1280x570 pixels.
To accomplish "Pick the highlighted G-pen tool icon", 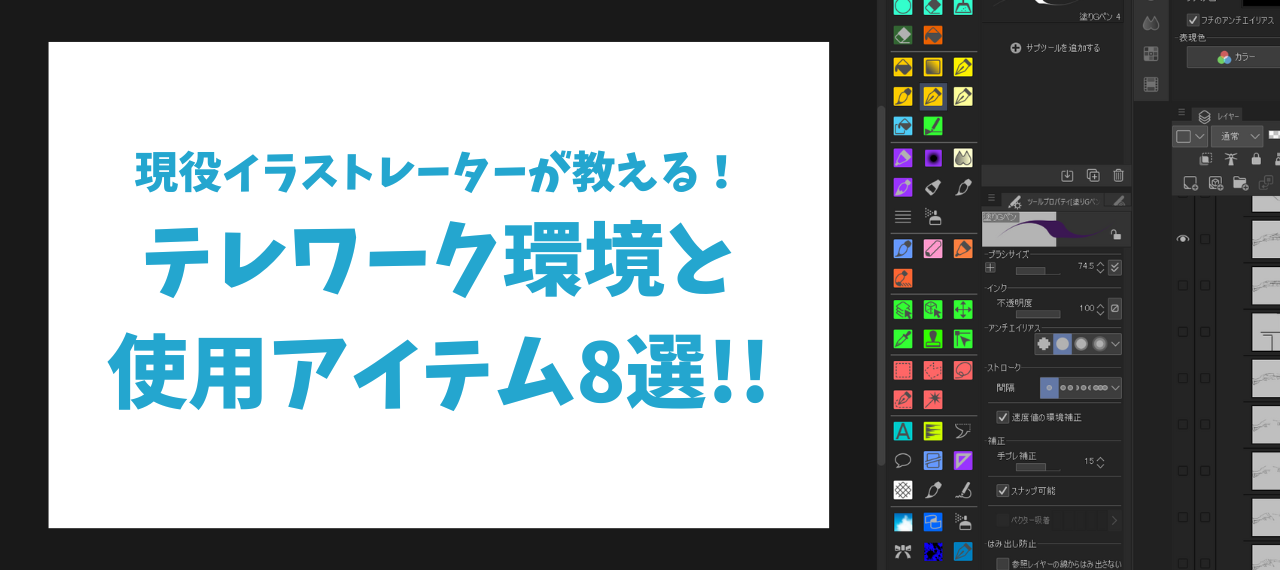I will pos(933,97).
